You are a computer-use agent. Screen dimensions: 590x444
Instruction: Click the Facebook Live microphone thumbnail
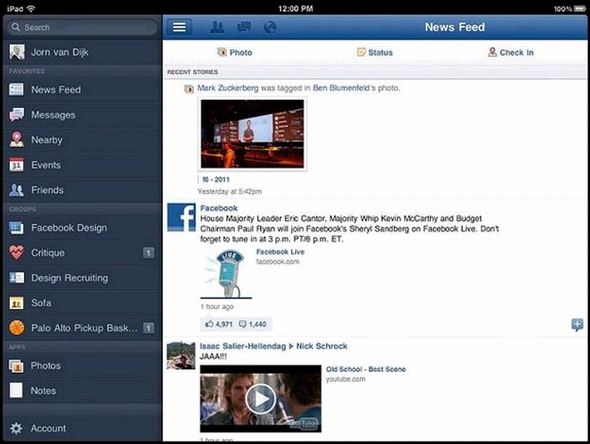(226, 274)
